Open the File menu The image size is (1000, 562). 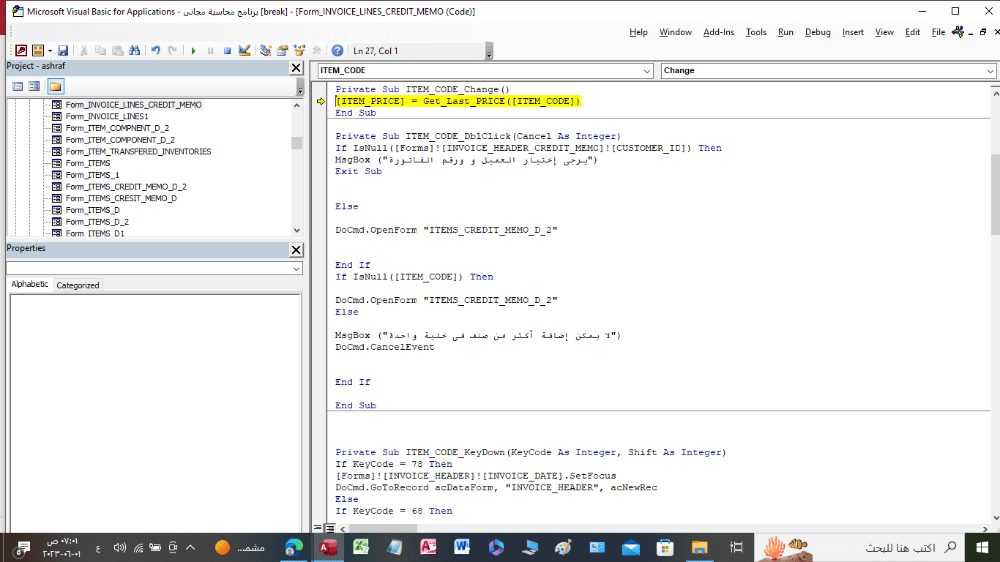(938, 32)
